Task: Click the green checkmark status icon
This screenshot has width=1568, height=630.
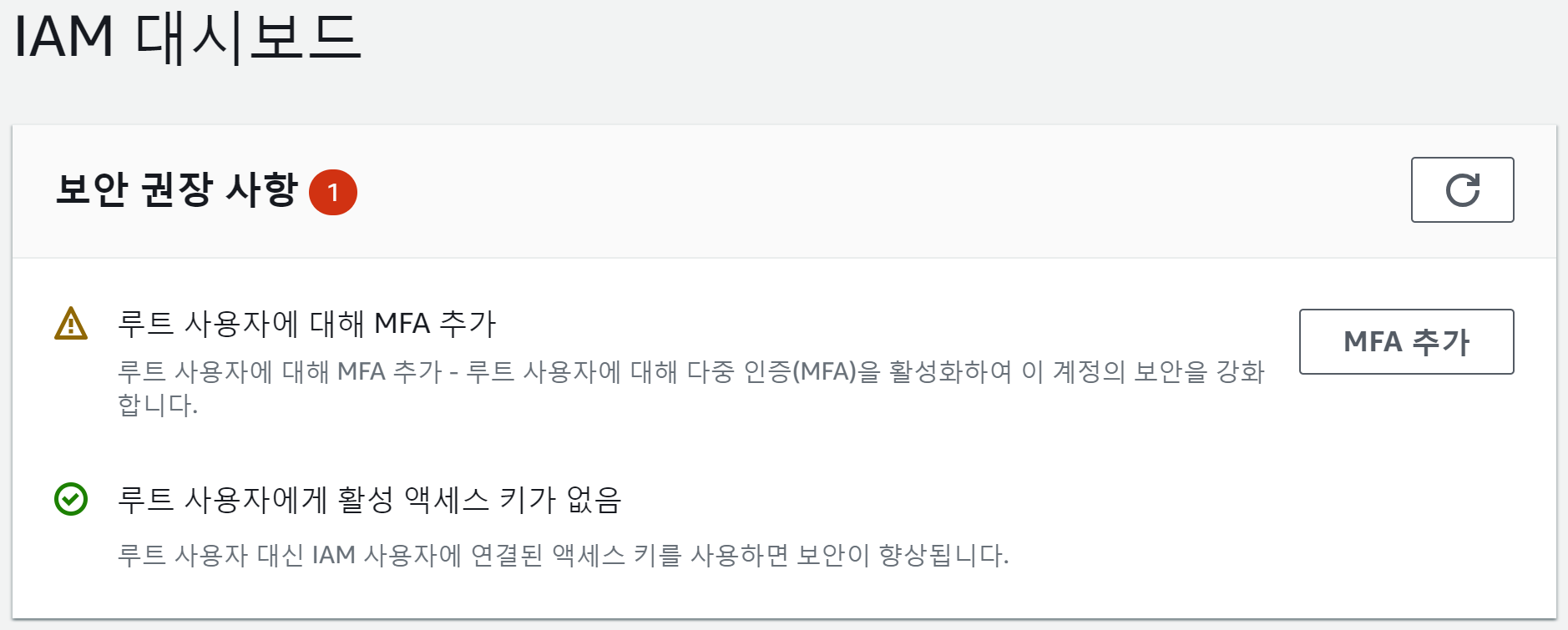Action: 71,499
